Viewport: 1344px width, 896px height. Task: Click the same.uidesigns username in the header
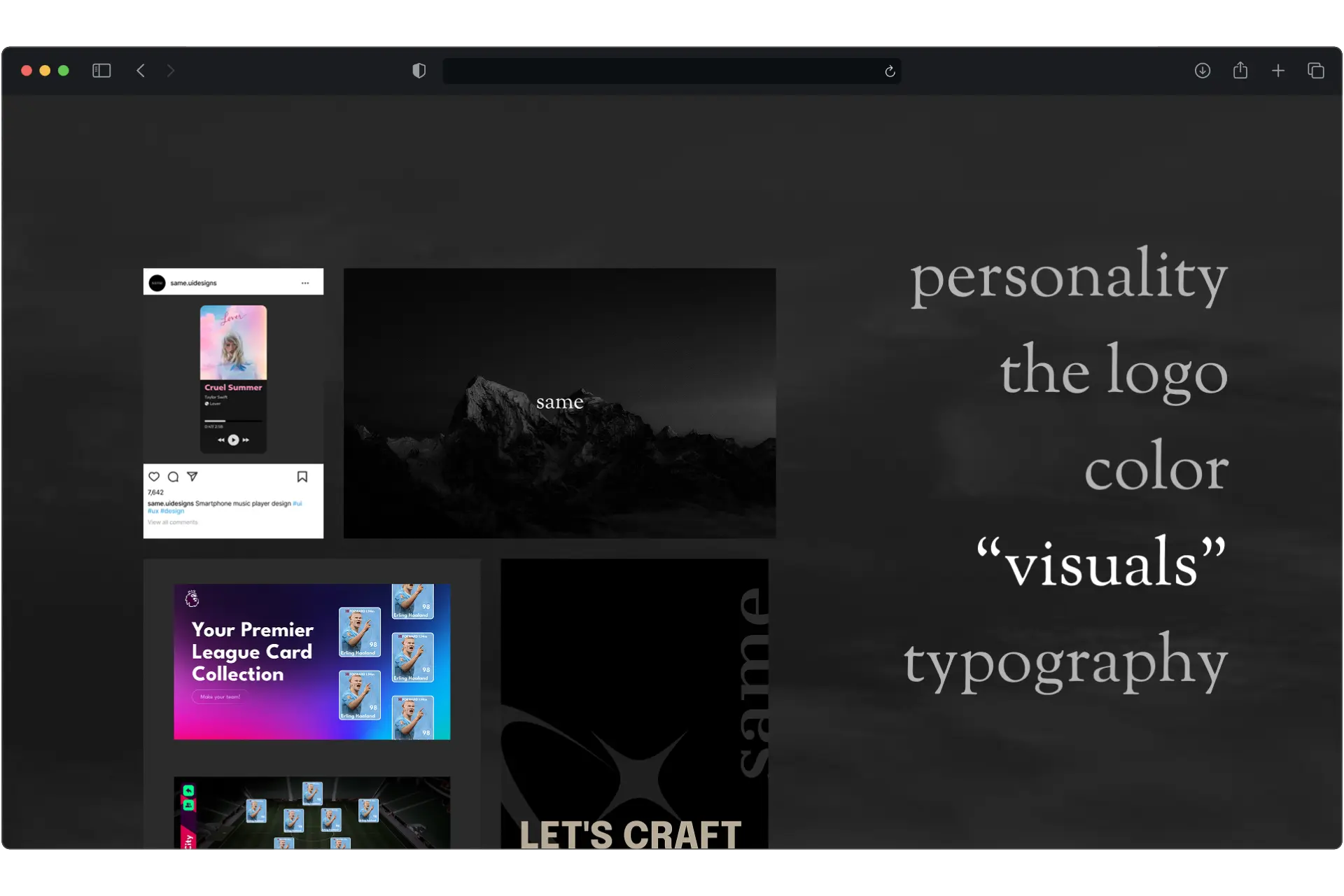[x=194, y=283]
